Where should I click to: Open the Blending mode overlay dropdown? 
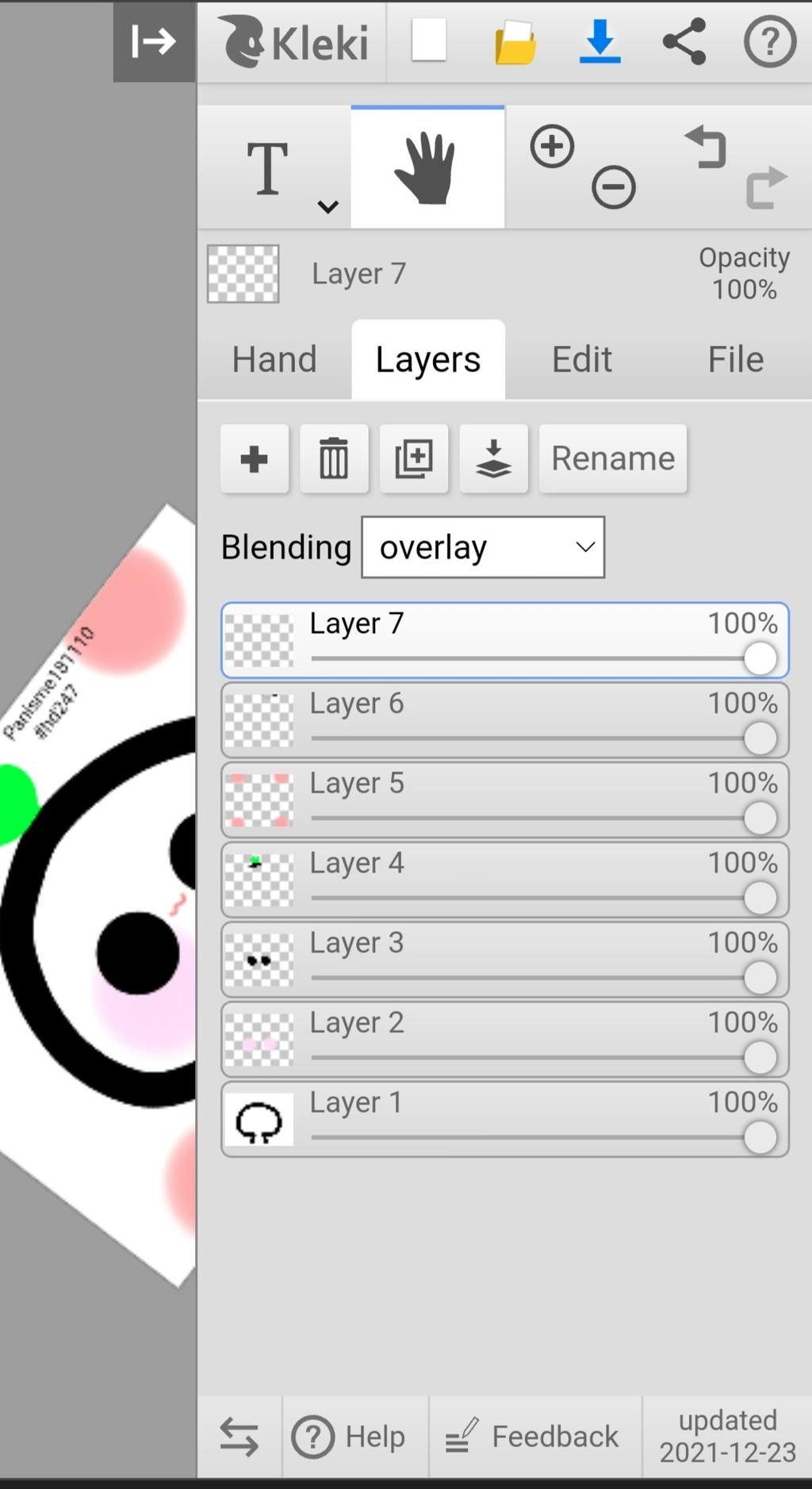(x=483, y=547)
